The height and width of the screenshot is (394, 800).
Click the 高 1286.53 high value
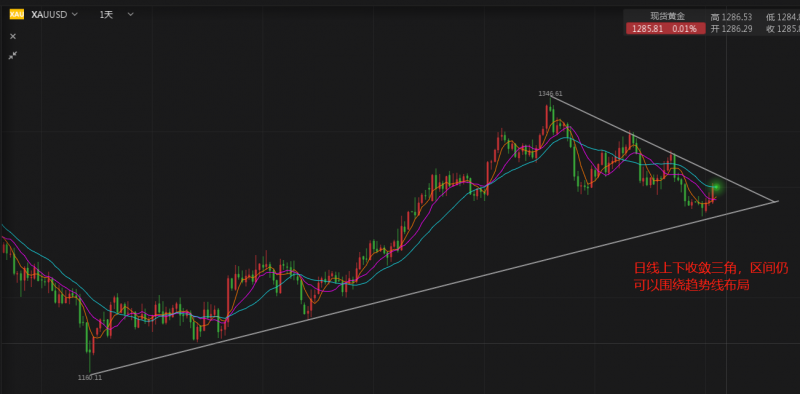[x=731, y=17]
